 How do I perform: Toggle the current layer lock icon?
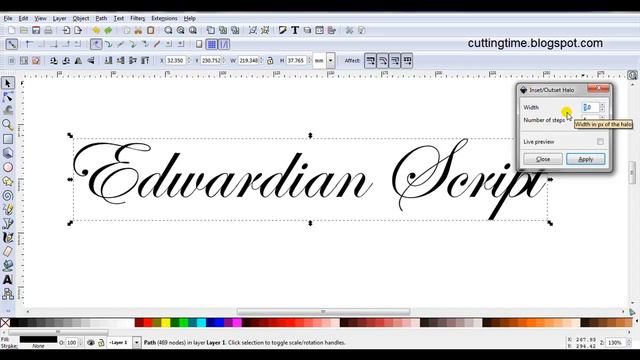pos(101,343)
